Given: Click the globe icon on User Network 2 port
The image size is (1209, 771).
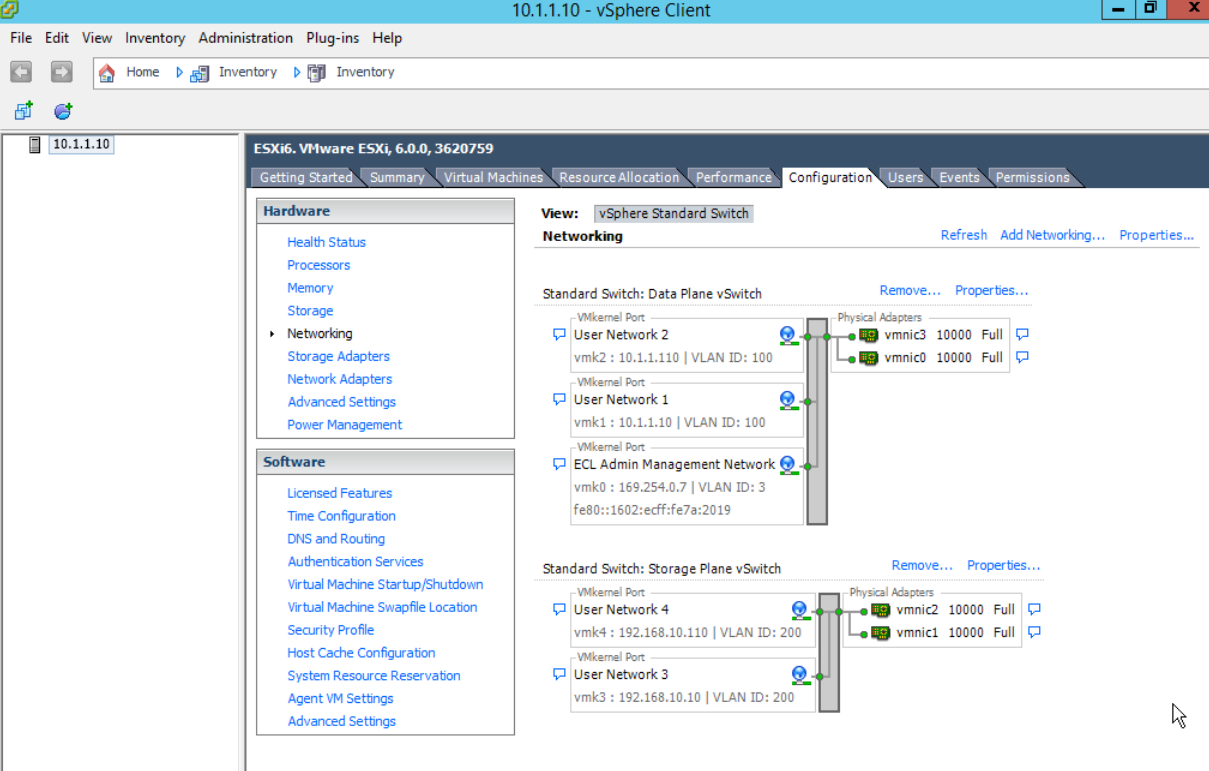Looking at the screenshot, I should tap(787, 335).
